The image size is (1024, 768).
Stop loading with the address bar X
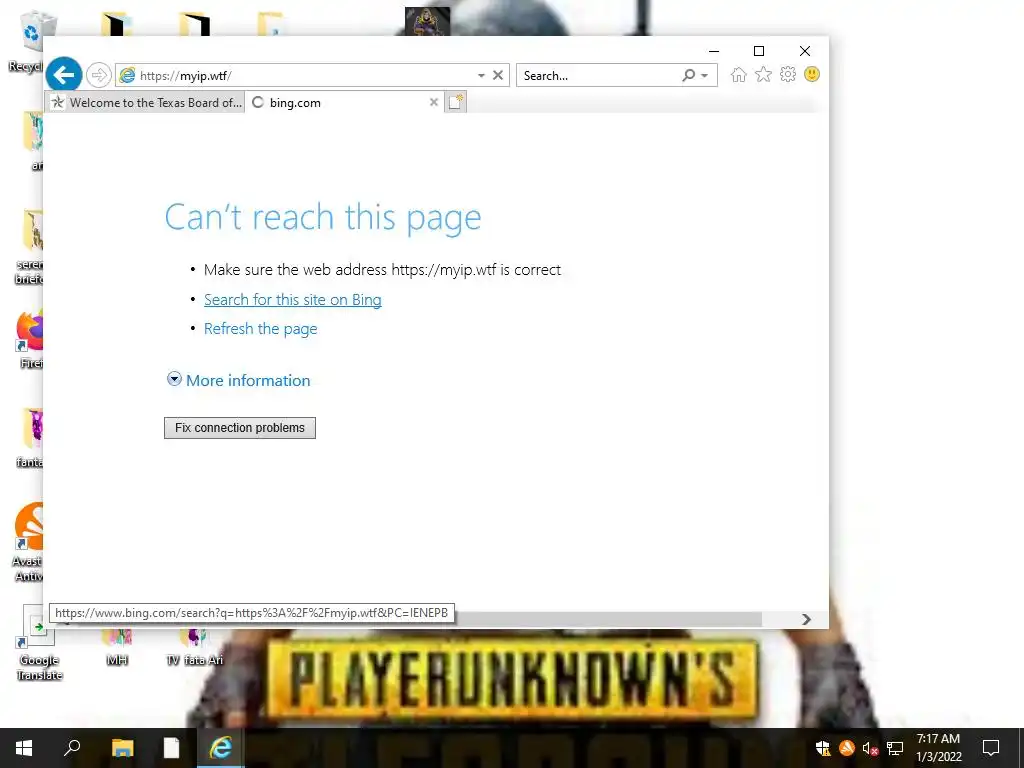click(498, 75)
